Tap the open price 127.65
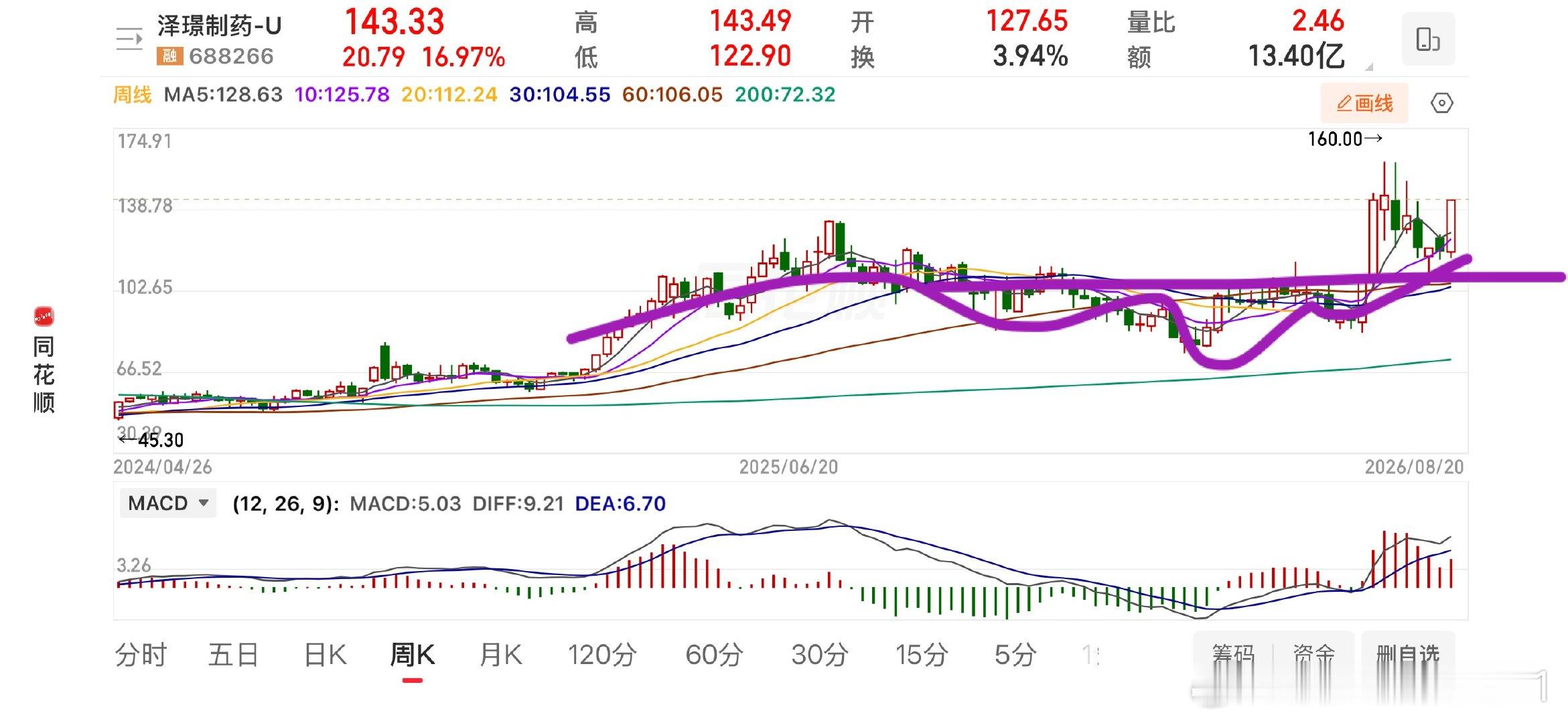This screenshot has height=723, width=1568. click(x=1027, y=21)
